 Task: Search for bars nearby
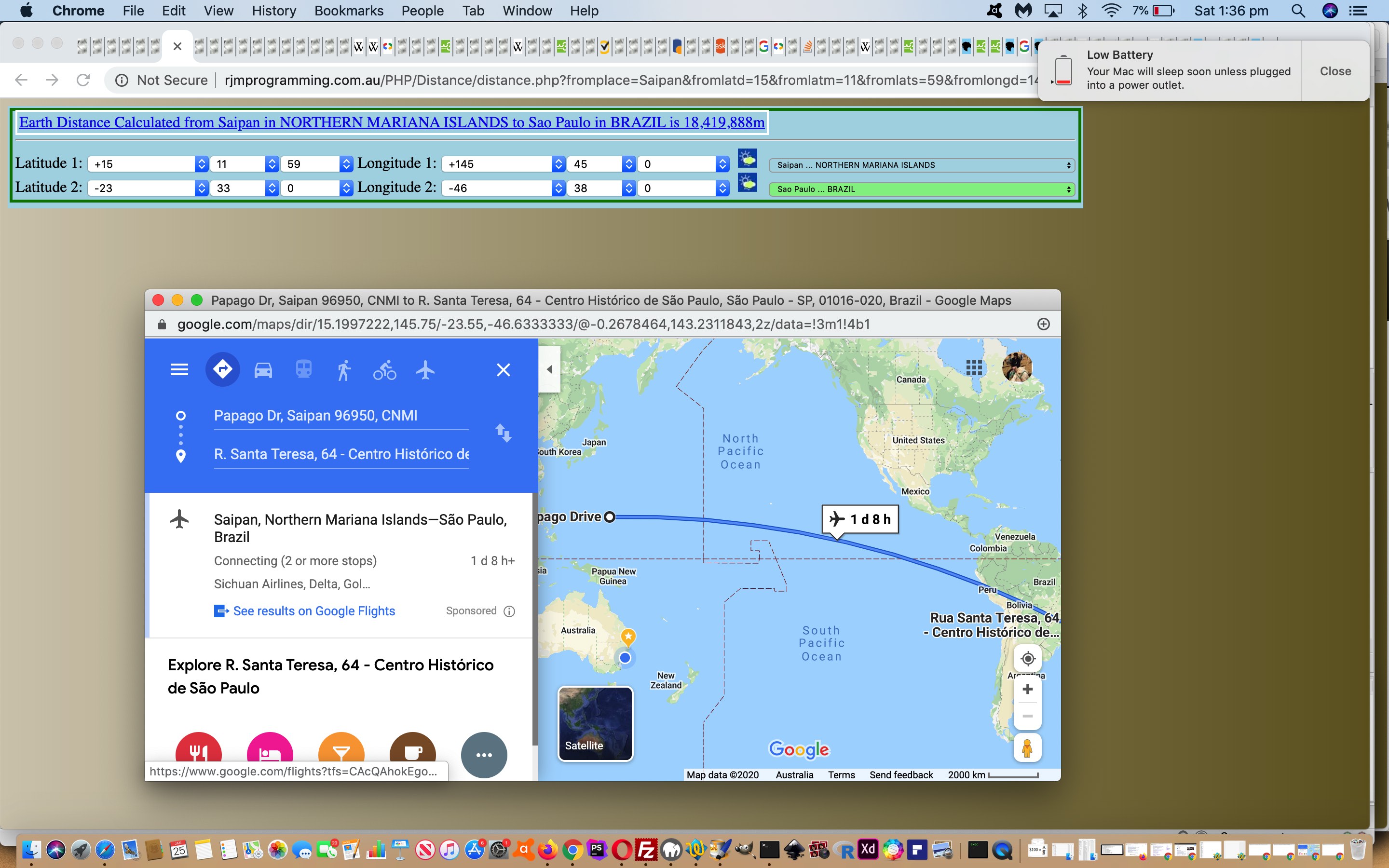click(341, 755)
